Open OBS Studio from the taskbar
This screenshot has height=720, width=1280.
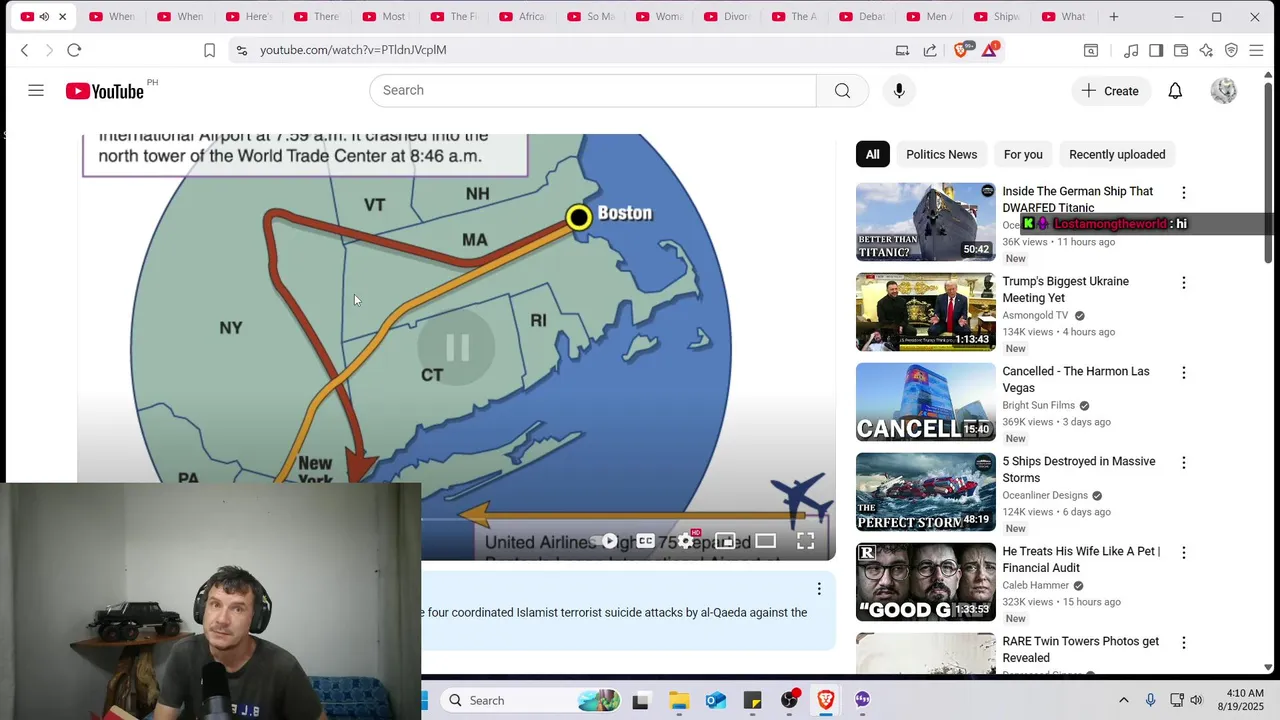coord(789,700)
